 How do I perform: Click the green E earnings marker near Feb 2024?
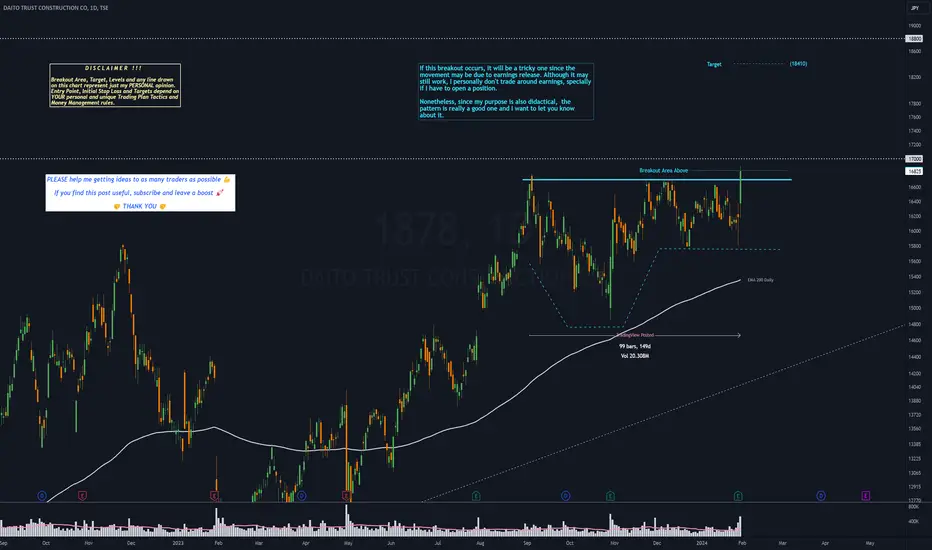click(x=738, y=495)
